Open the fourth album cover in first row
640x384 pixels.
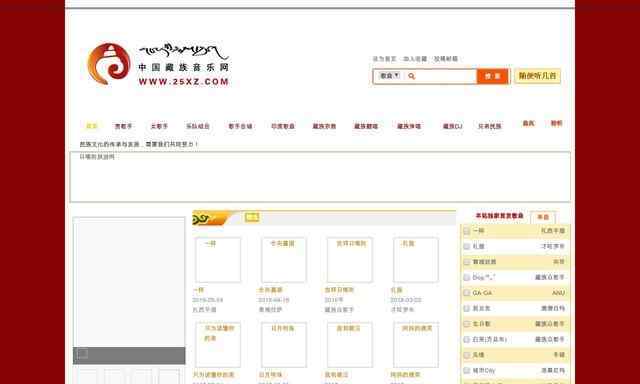[x=416, y=260]
